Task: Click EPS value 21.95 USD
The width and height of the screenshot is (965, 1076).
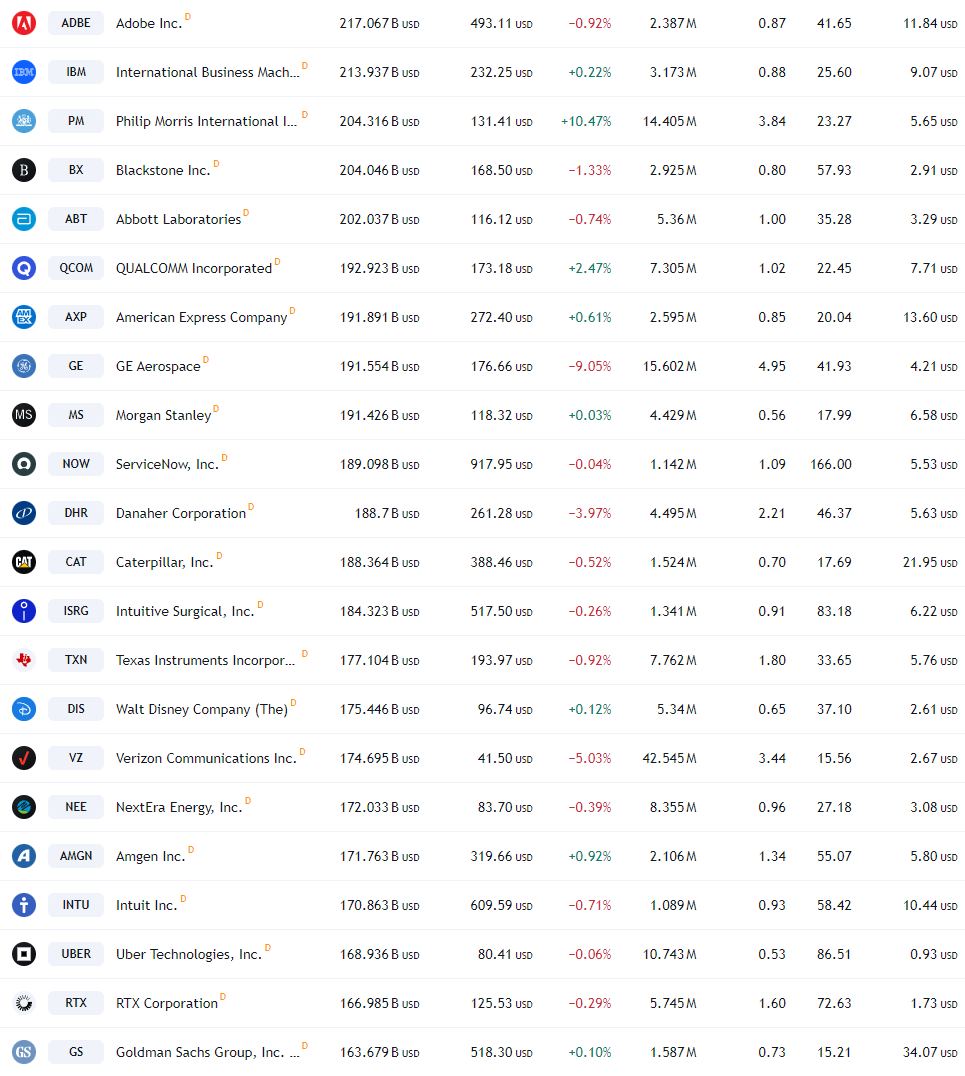Action: pyautogui.click(x=931, y=562)
